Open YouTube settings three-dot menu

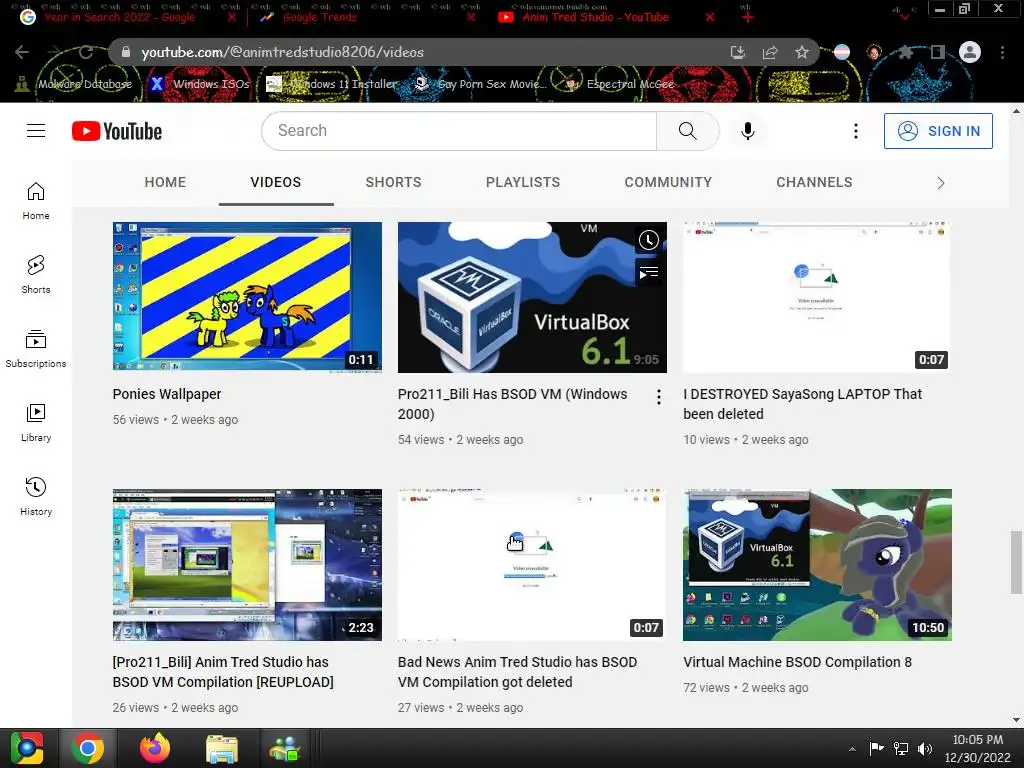[856, 131]
